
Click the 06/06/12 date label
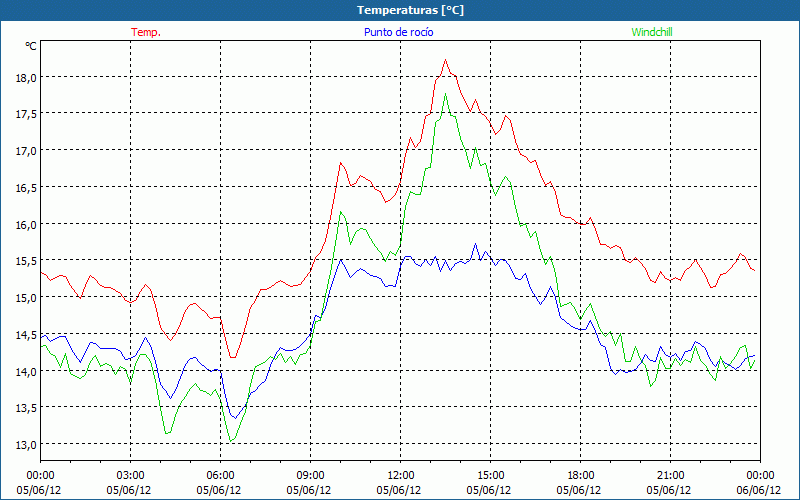[759, 490]
